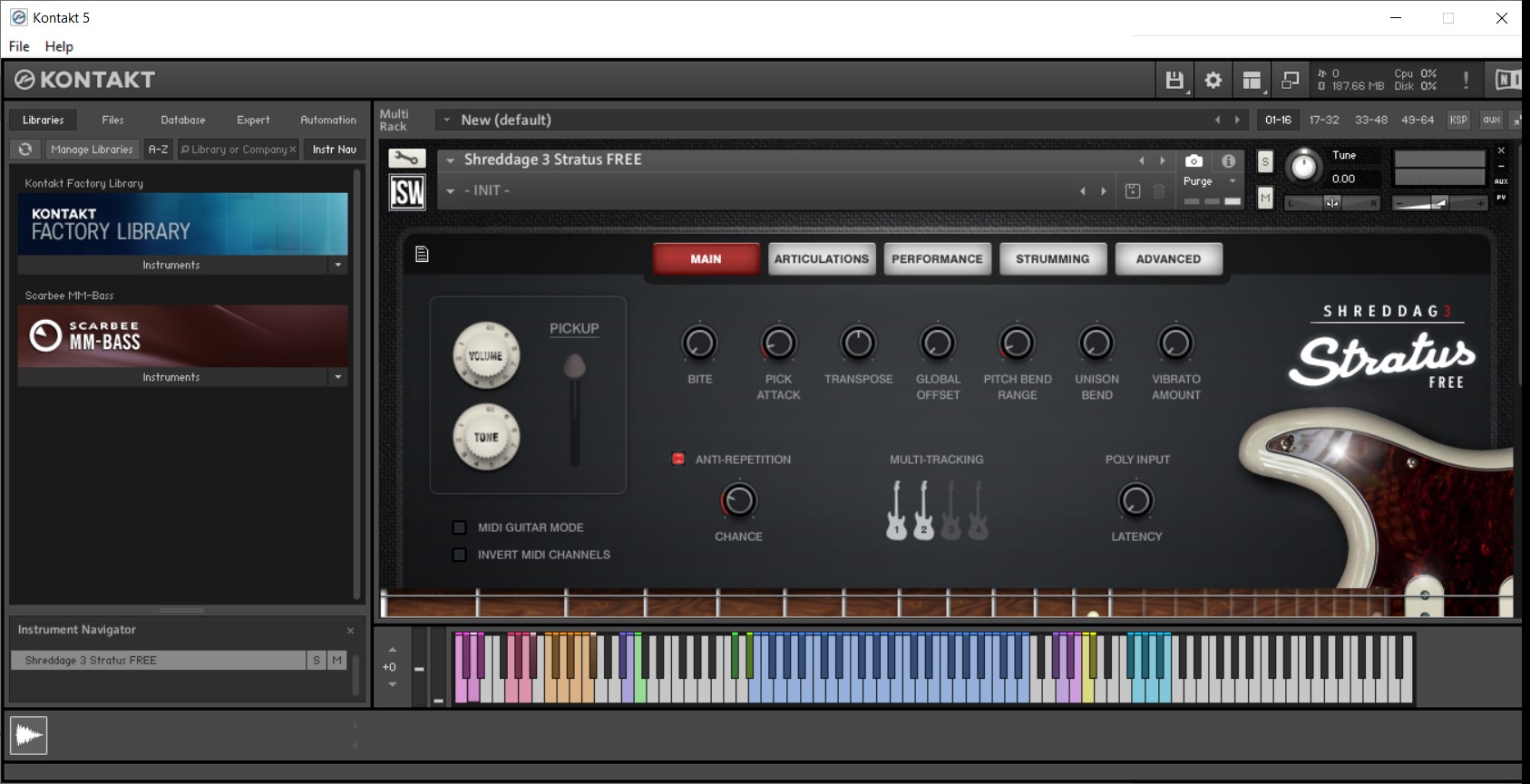Image resolution: width=1530 pixels, height=784 pixels.
Task: Toggle the aux panel button
Action: coord(1492,120)
